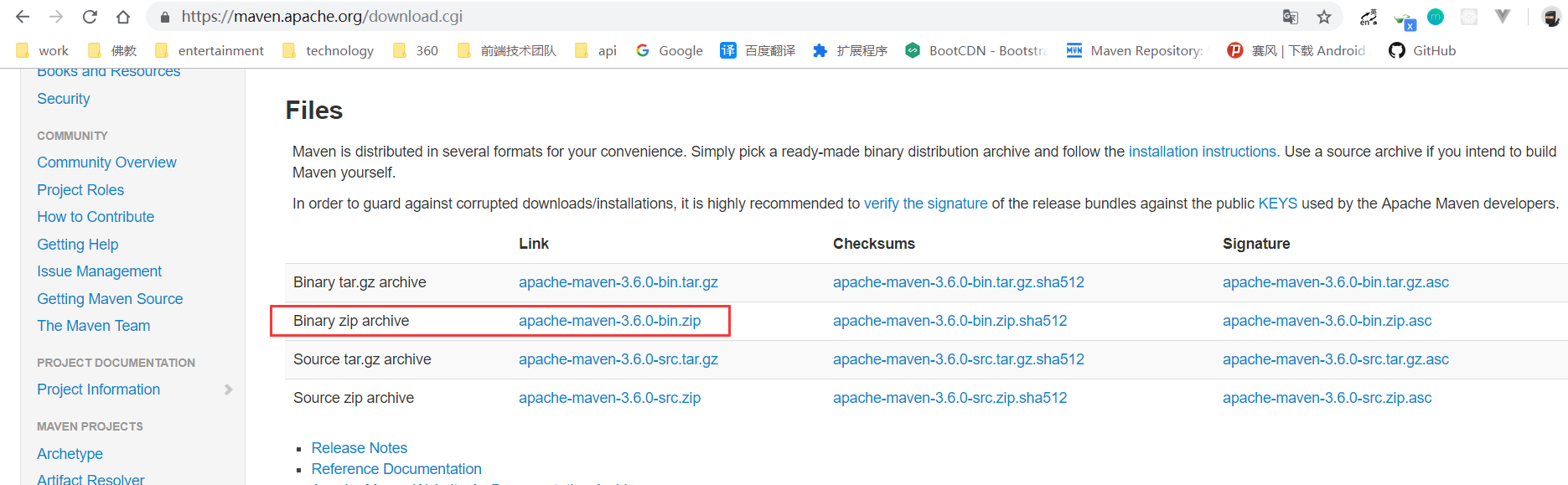1568x485 pixels.
Task: Download apache-maven-3.6.0-src.zip
Action: pyautogui.click(x=610, y=398)
